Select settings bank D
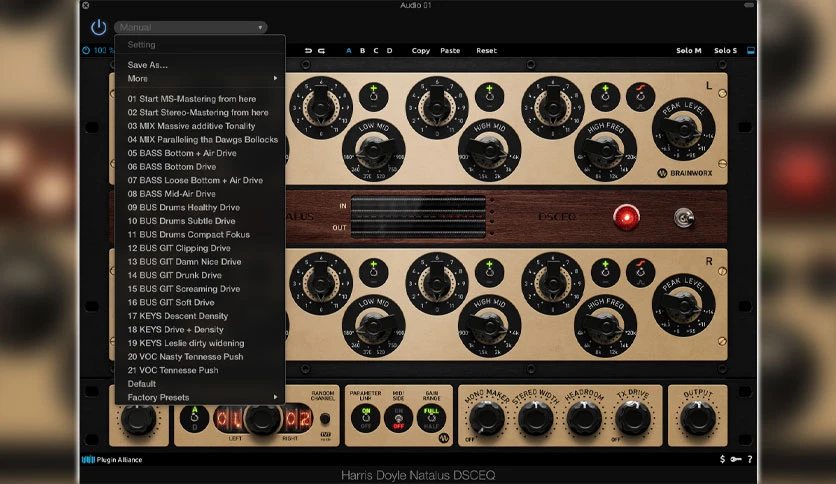The height and width of the screenshot is (484, 836). [x=390, y=51]
